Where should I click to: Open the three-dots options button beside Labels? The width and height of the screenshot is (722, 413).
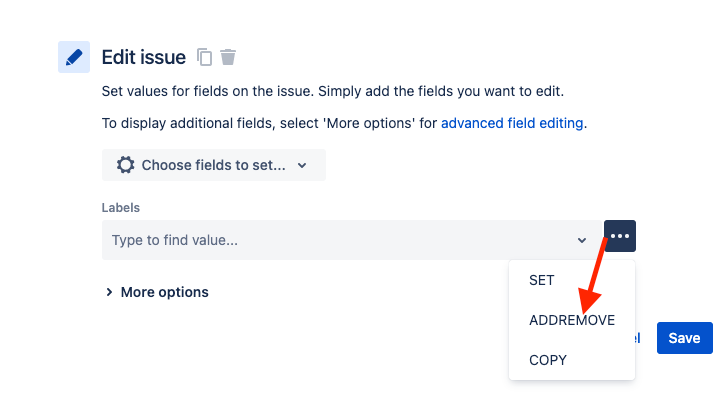[620, 236]
